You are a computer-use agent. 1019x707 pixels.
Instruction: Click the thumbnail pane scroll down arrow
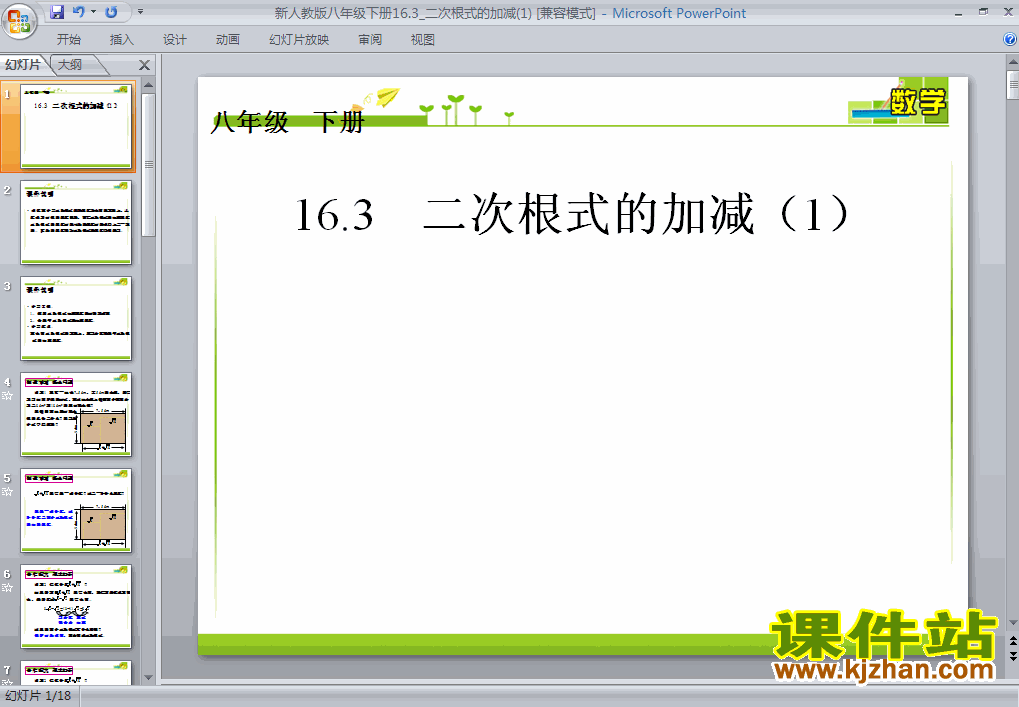pyautogui.click(x=148, y=678)
